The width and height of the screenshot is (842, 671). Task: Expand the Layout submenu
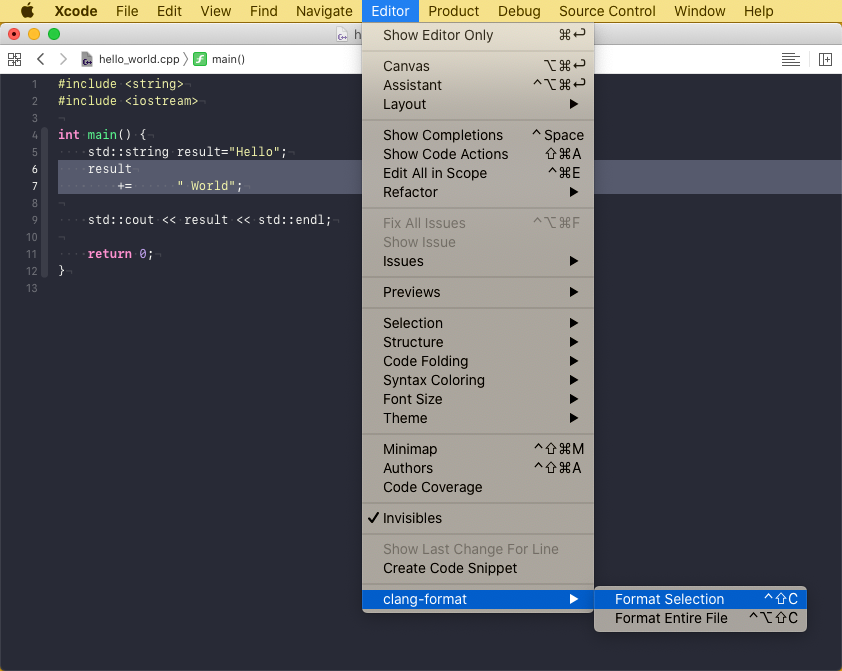click(x=478, y=104)
